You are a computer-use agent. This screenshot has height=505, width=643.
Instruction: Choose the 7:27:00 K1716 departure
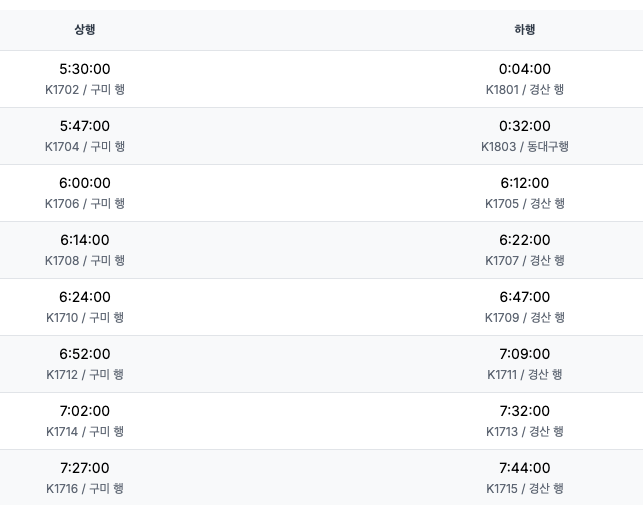click(x=85, y=478)
